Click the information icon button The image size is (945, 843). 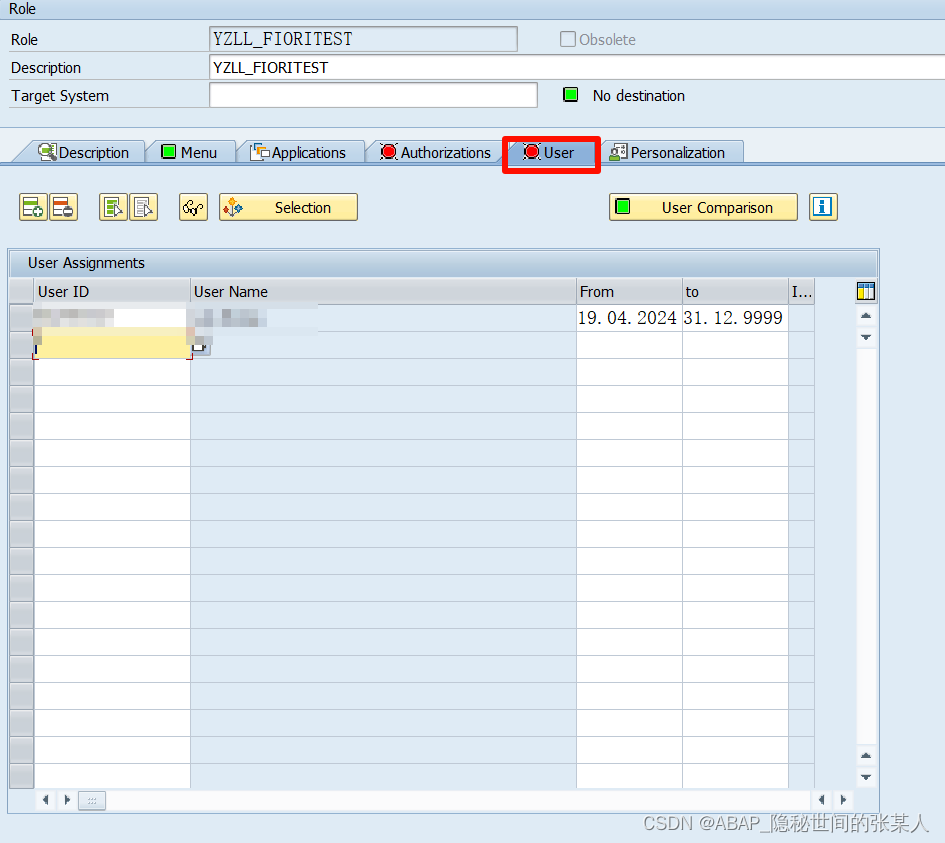pos(823,207)
